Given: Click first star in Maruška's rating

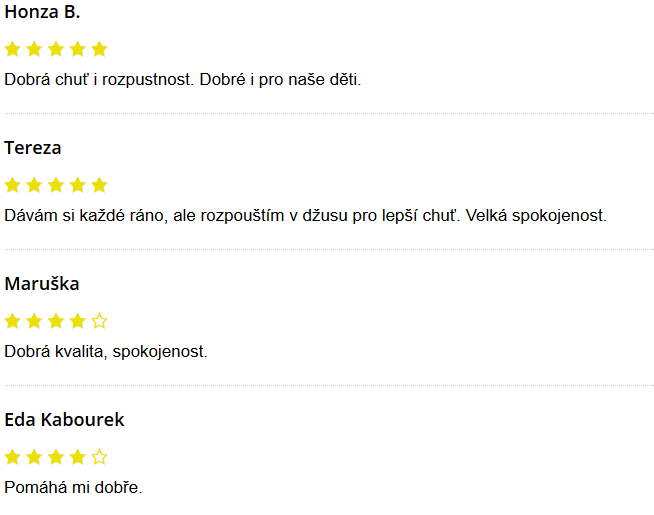Looking at the screenshot, I should 13,321.
